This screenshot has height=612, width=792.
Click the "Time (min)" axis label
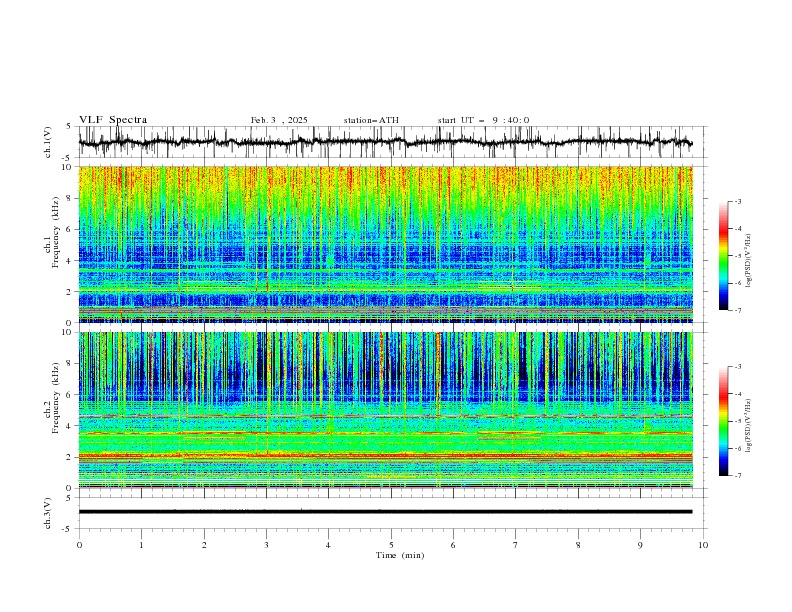pos(400,555)
